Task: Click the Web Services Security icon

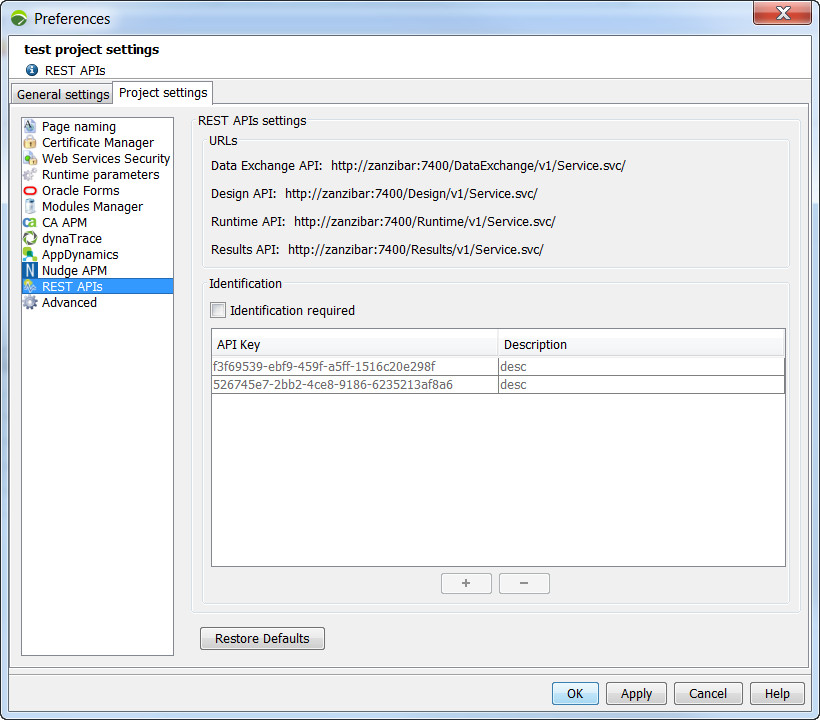Action: point(30,159)
